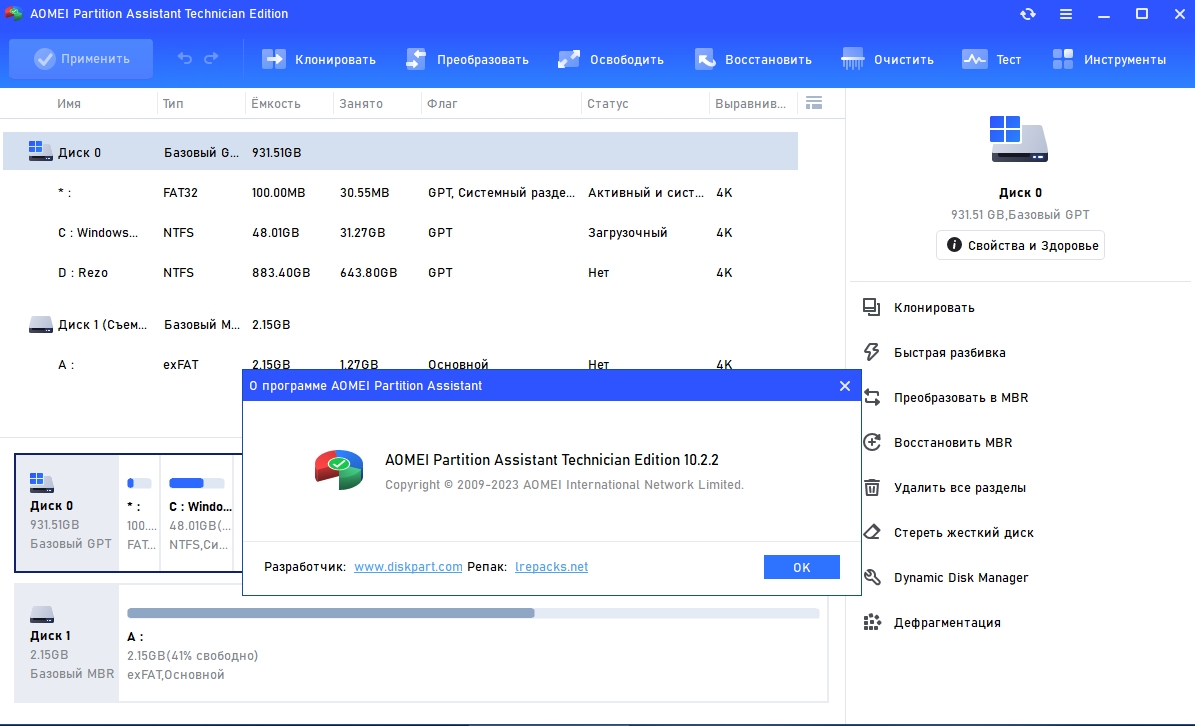Select Dynamic Disk Manager in sidebar

960,578
